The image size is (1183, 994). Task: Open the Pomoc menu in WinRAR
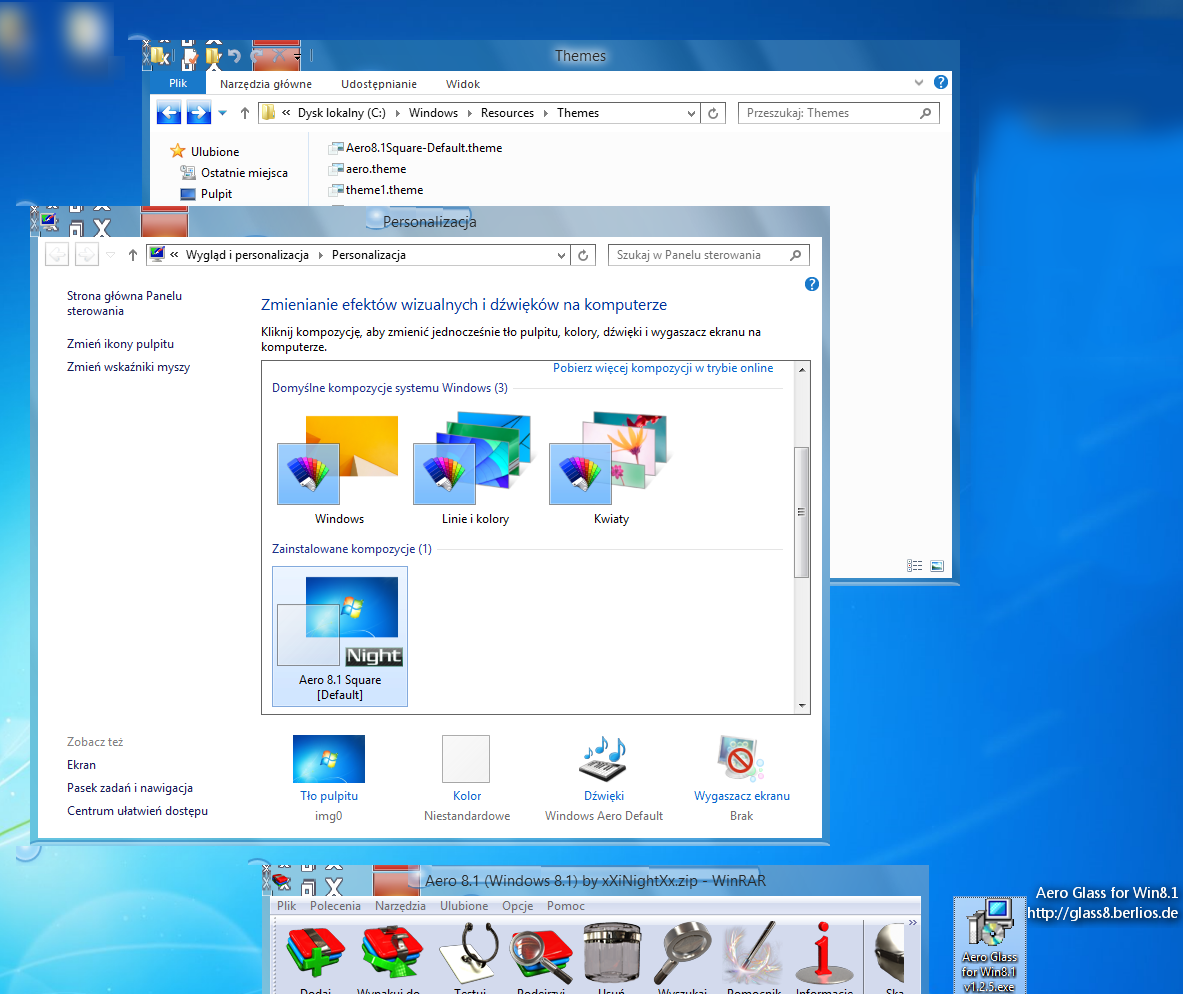tap(566, 906)
